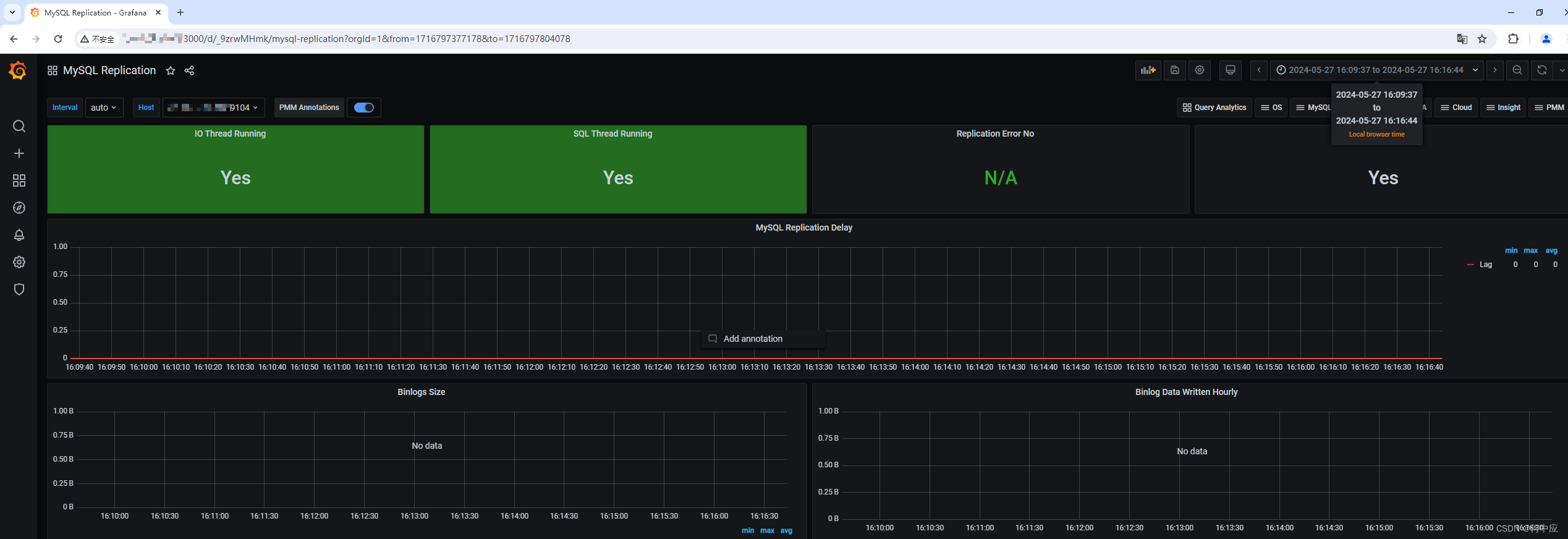Click the N/A replication error value

click(1001, 178)
